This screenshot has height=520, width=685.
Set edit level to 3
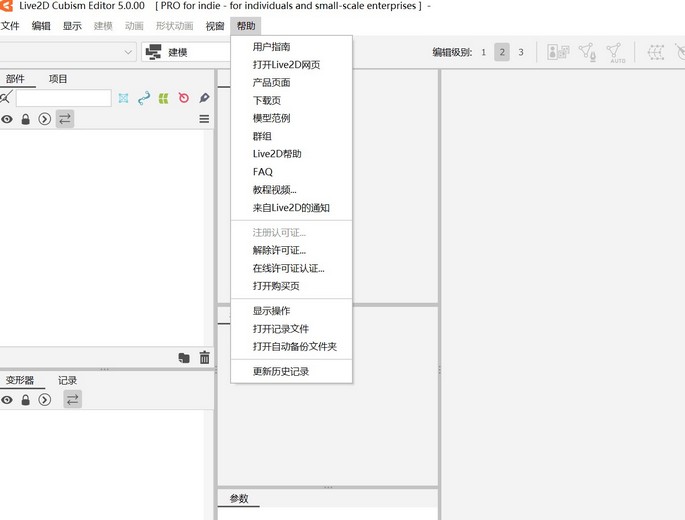pyautogui.click(x=520, y=52)
